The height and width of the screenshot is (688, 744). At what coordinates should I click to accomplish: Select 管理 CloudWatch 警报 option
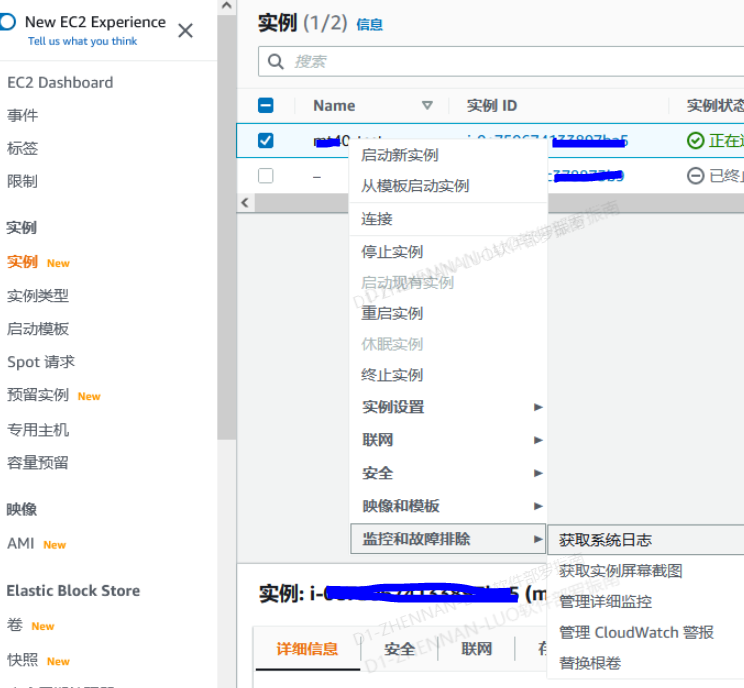(x=636, y=632)
